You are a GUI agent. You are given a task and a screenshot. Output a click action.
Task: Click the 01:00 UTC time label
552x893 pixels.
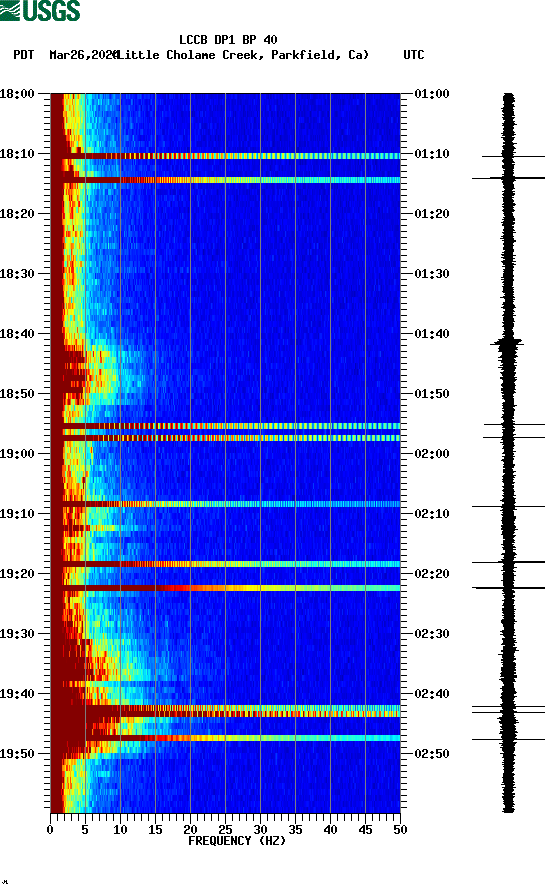coord(432,93)
